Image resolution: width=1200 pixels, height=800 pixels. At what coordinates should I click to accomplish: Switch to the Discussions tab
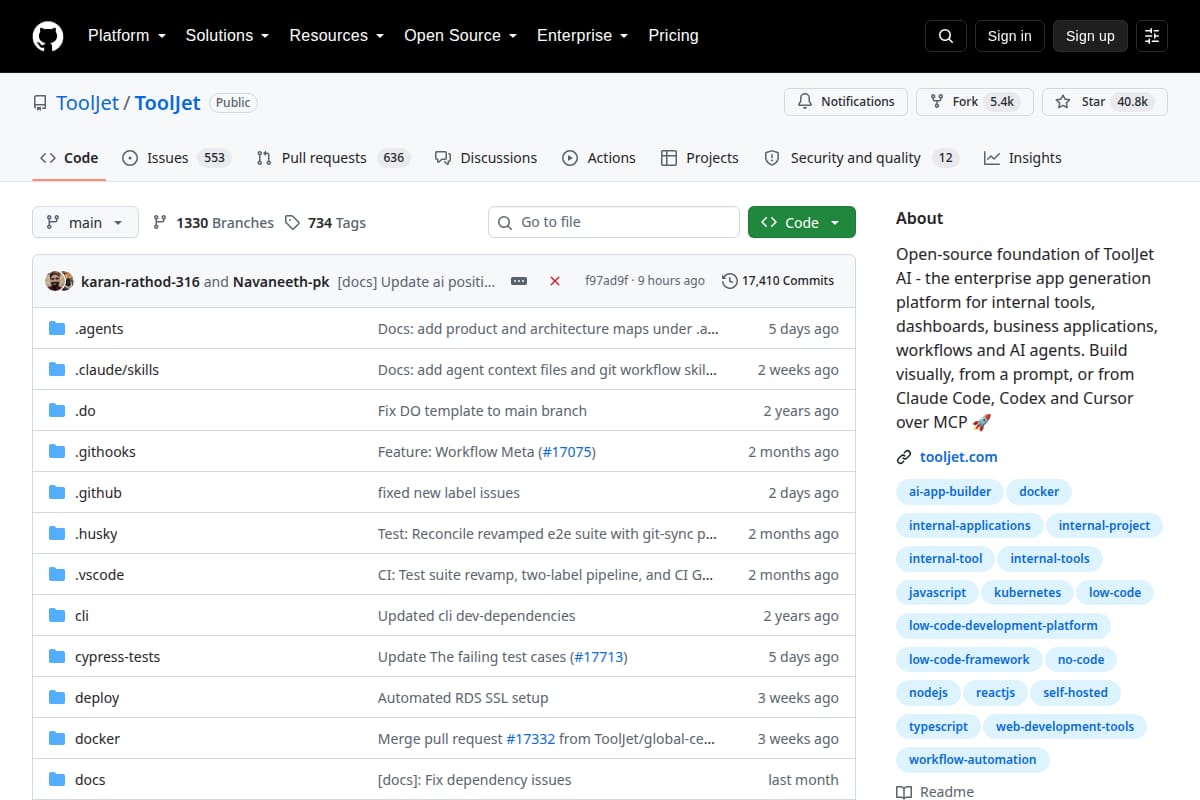coord(486,158)
